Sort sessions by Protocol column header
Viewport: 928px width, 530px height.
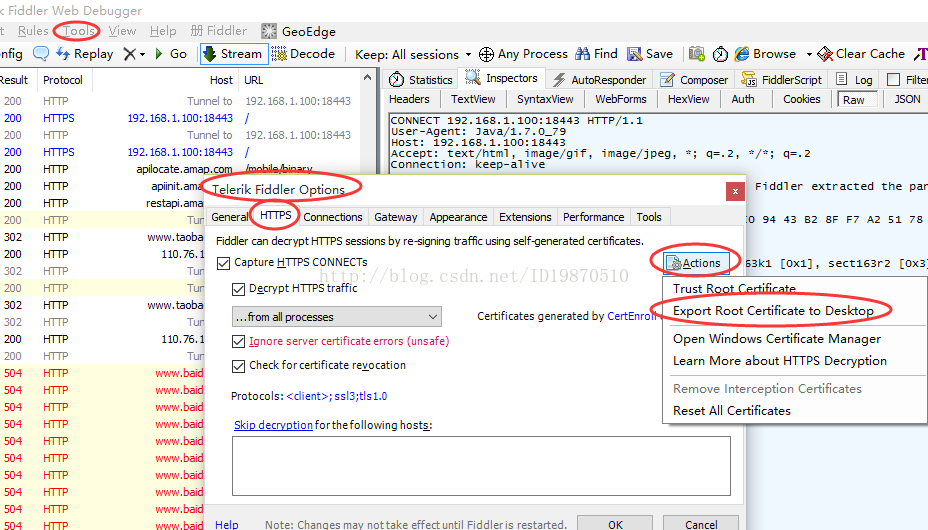click(63, 80)
